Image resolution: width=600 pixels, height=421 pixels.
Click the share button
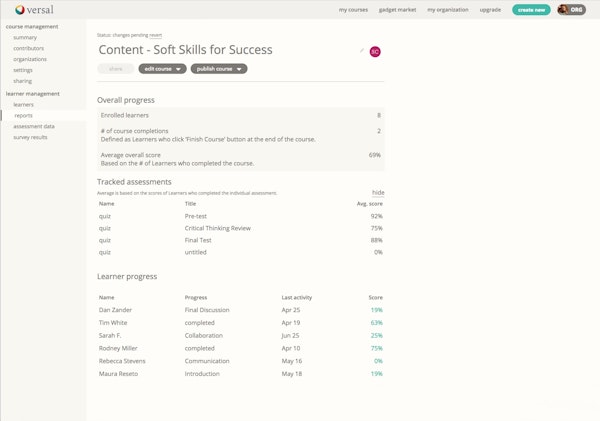point(115,69)
